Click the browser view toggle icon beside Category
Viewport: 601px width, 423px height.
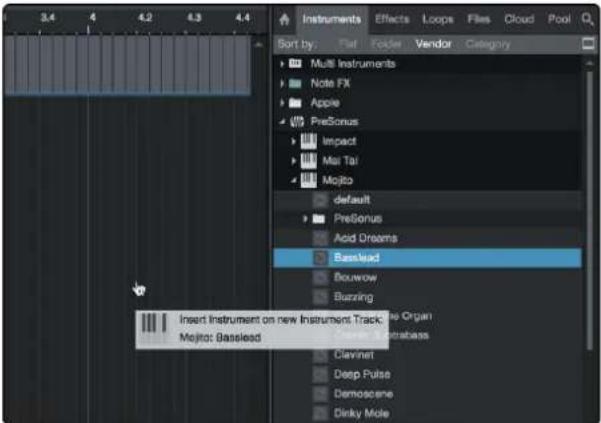pyautogui.click(x=588, y=44)
